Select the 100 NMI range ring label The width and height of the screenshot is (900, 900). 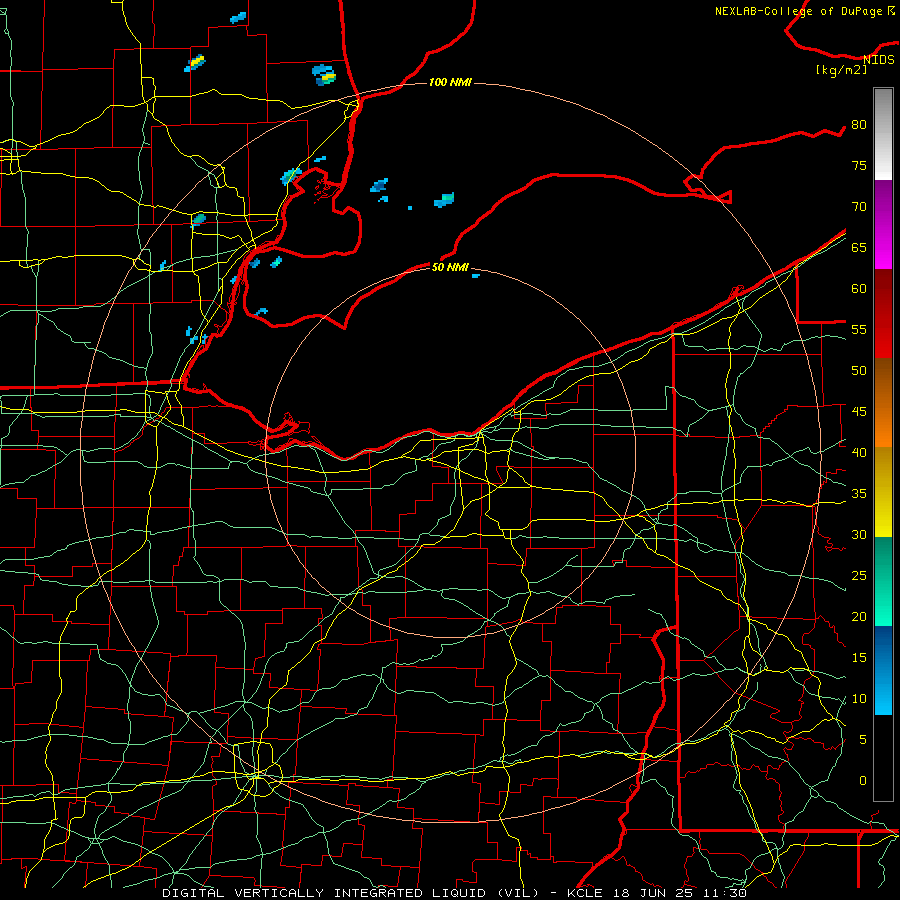pyautogui.click(x=450, y=83)
